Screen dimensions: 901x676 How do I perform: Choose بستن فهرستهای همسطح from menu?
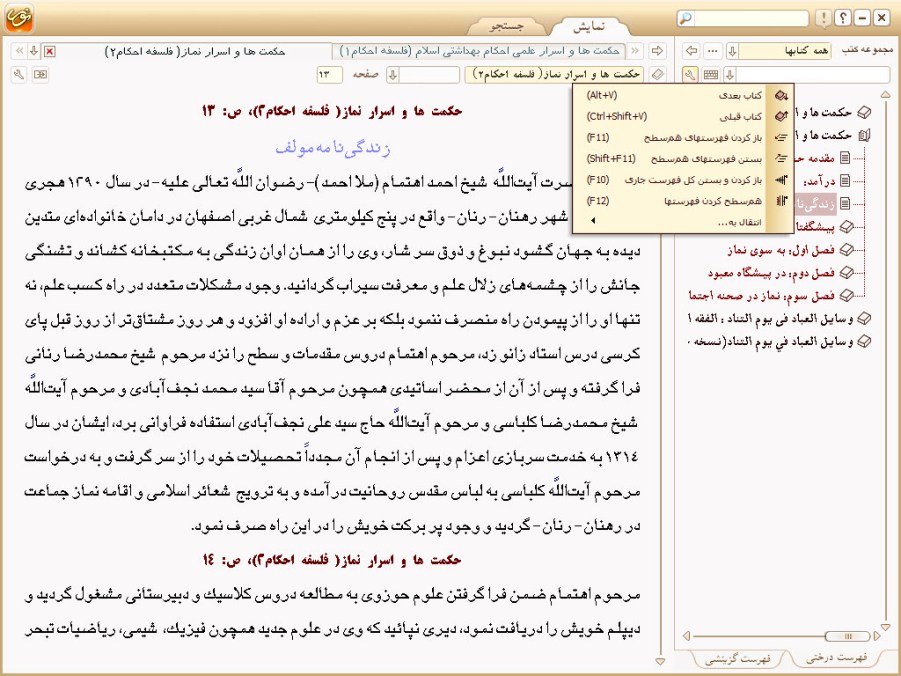[x=682, y=159]
